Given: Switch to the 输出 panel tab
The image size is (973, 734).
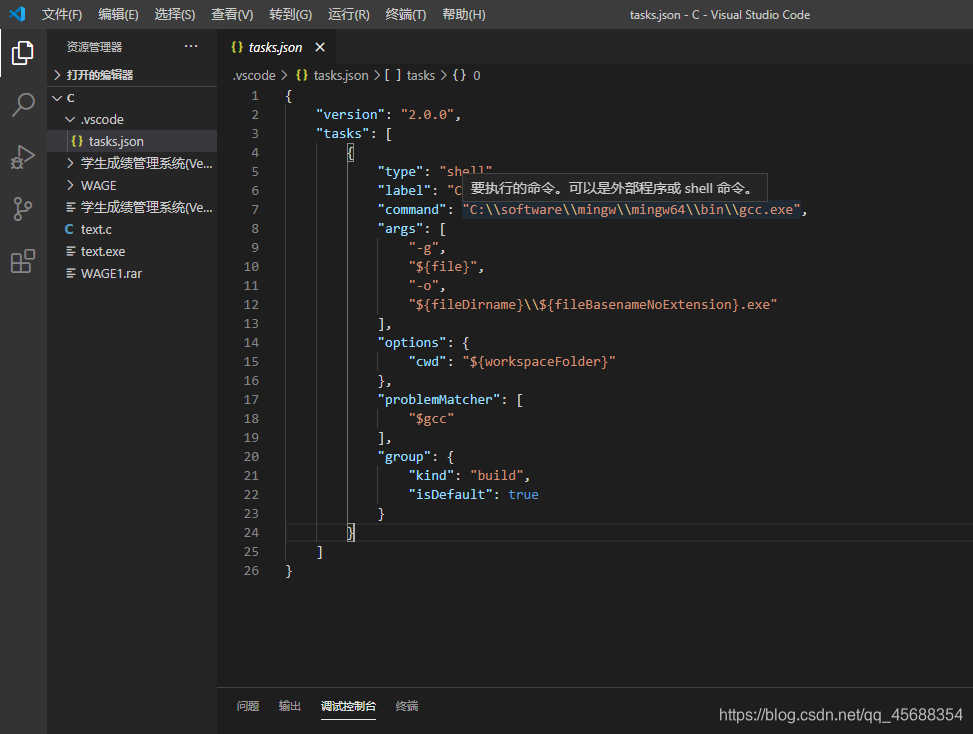Looking at the screenshot, I should pos(290,706).
